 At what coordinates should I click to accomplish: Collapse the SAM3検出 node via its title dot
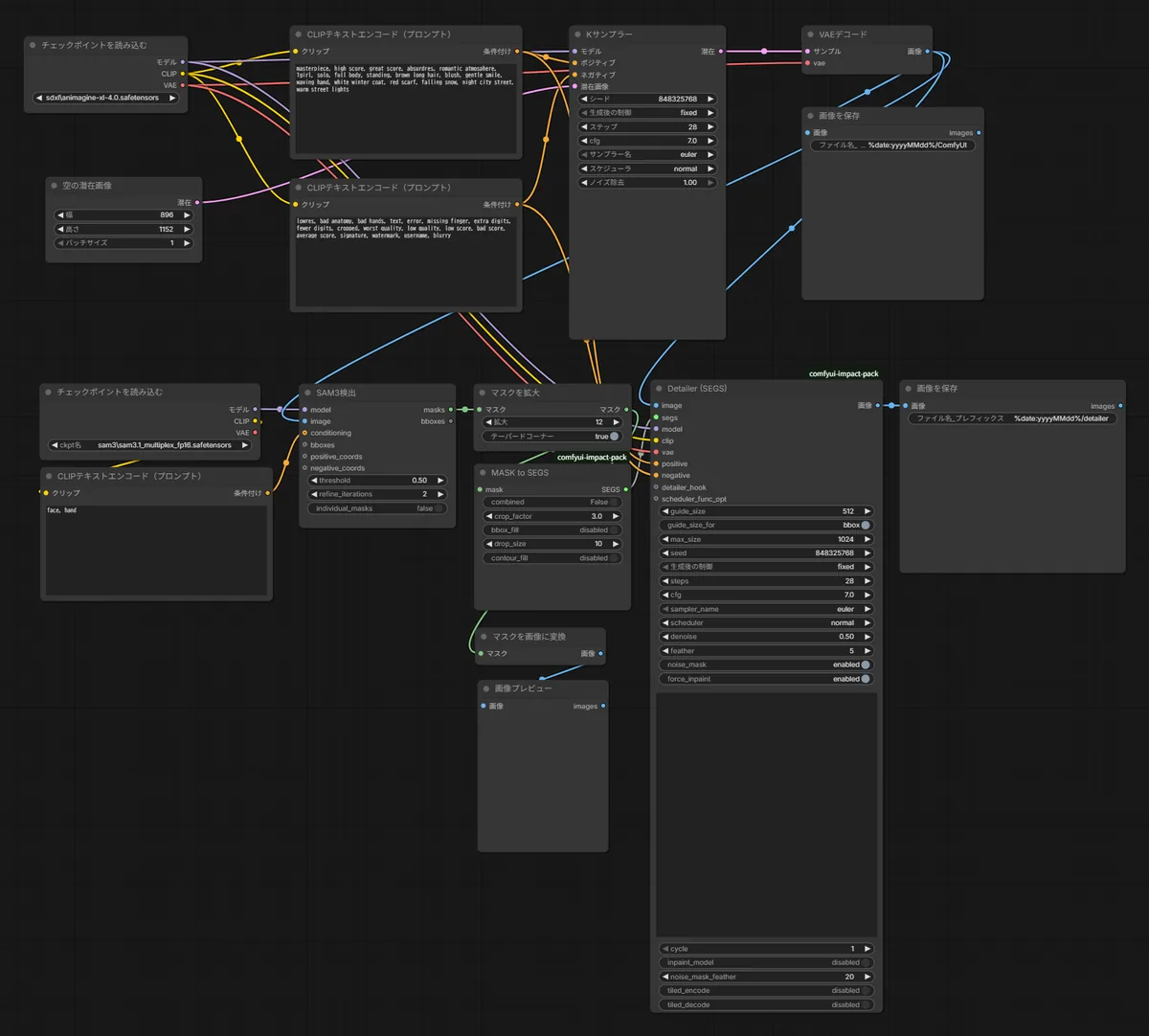coord(307,393)
